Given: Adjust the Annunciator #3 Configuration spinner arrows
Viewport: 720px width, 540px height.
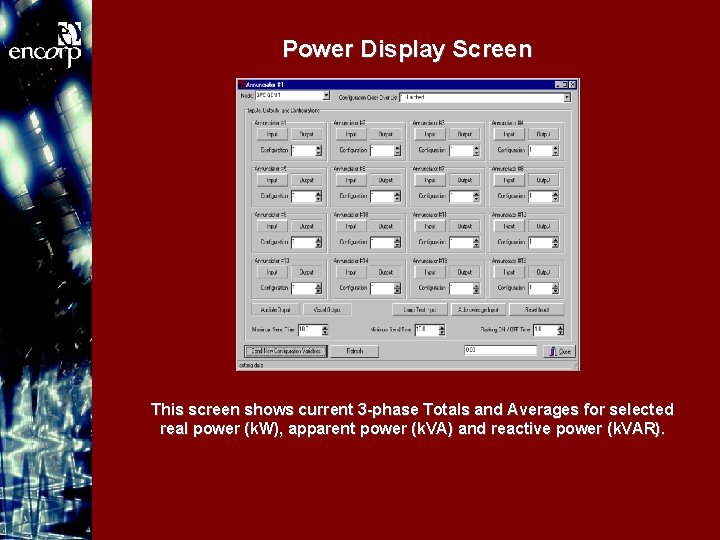Looking at the screenshot, I should coord(476,150).
